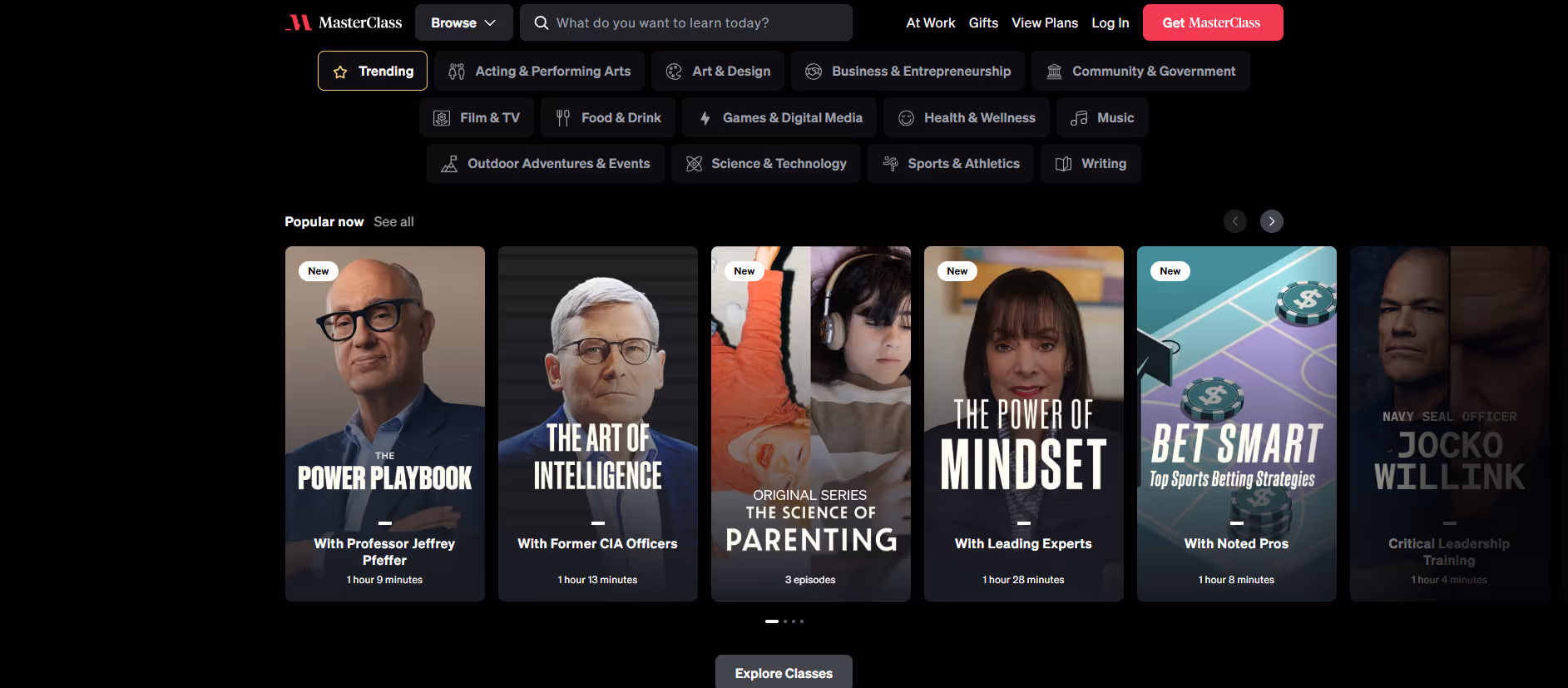Select Art & Design category

coord(718,71)
